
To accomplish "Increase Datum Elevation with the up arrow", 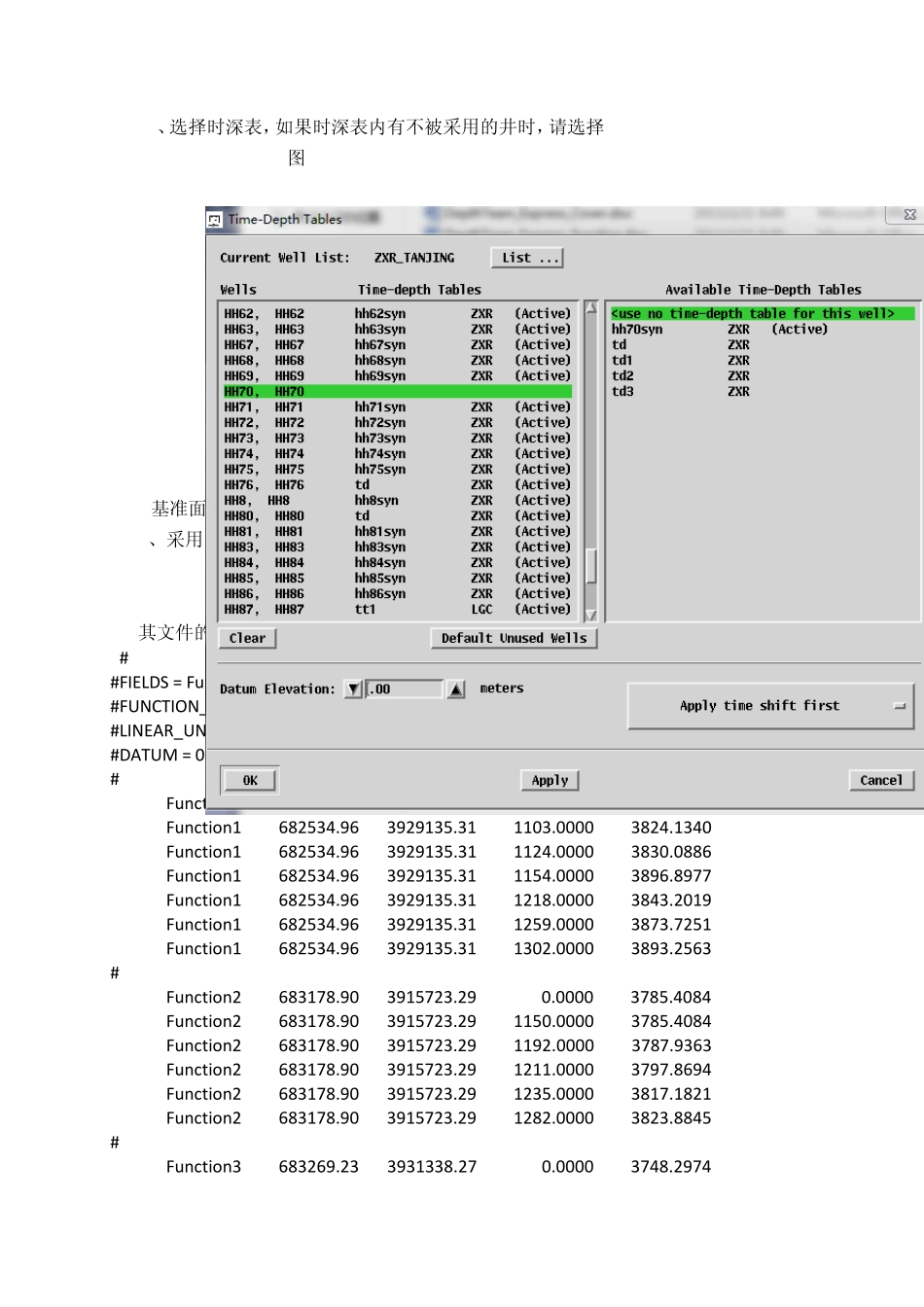I will (455, 689).
